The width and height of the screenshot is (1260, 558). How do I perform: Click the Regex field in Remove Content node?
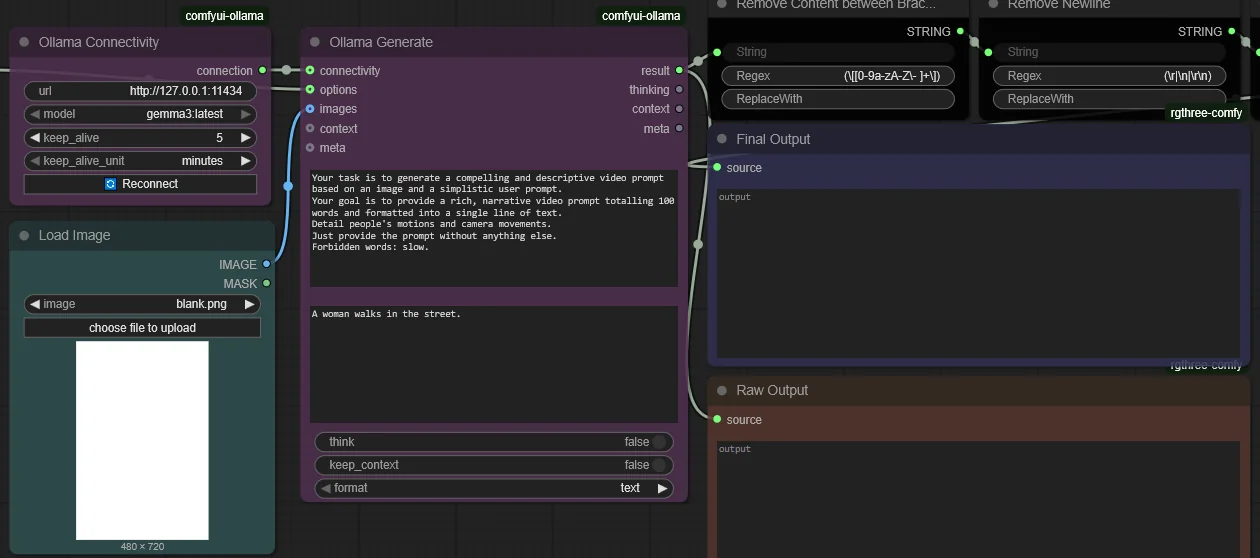[x=838, y=76]
